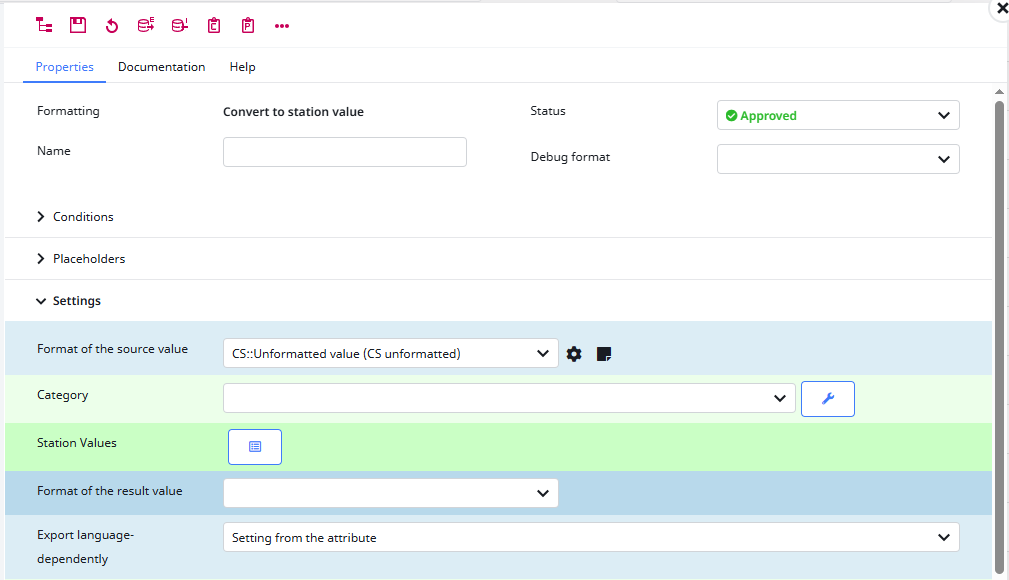Click the clipboard Copy icon
This screenshot has width=1009, height=580.
pos(213,25)
